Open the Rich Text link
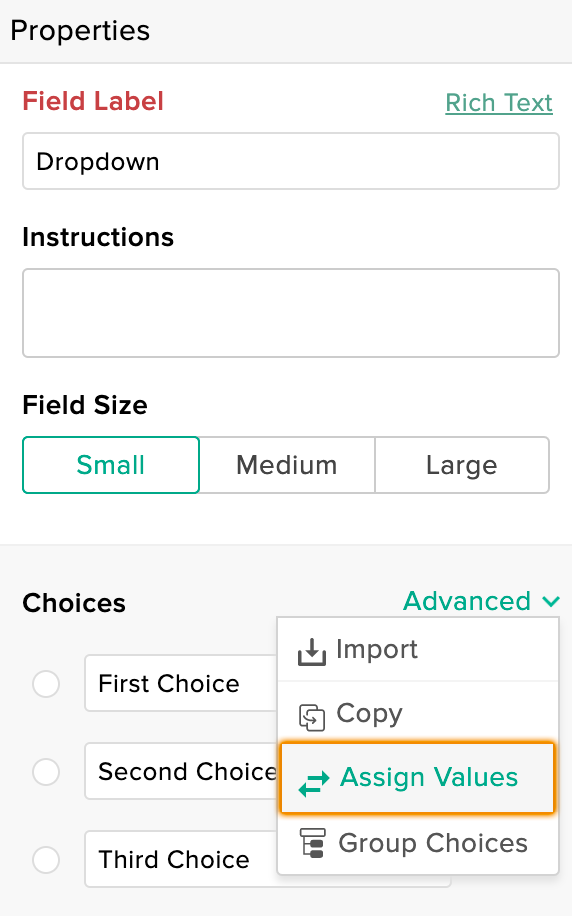The image size is (572, 916). click(499, 103)
